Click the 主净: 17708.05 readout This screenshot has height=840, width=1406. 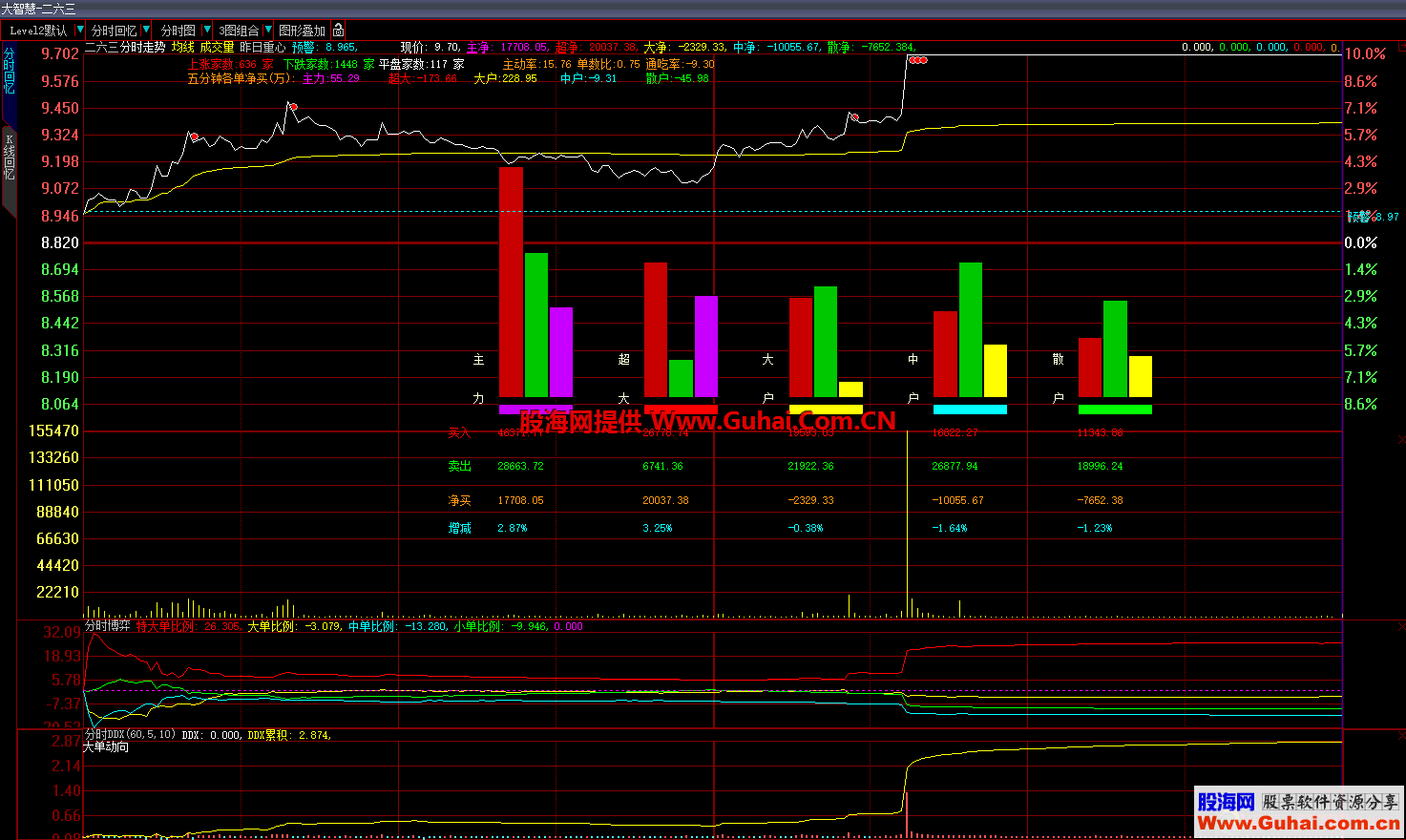pyautogui.click(x=508, y=47)
